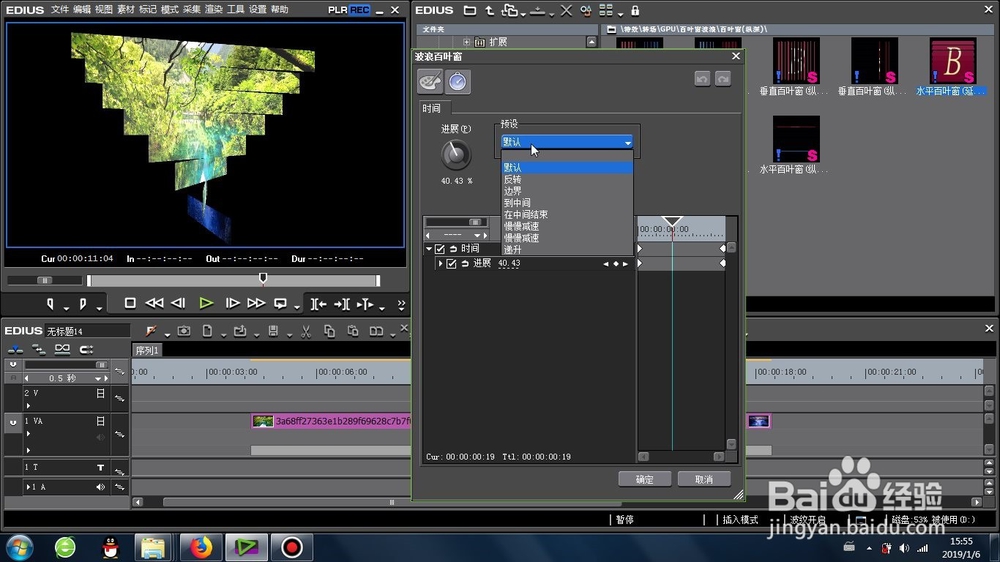Set the In point marker
Screen dimensions: 1000x562
[x=50, y=304]
